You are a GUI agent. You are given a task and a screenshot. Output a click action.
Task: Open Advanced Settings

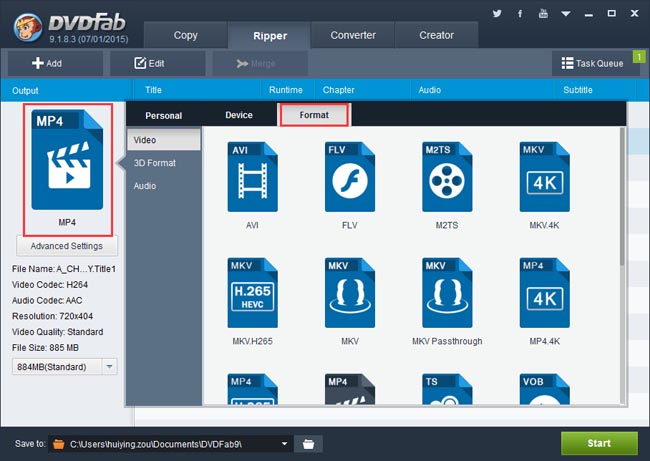point(67,246)
